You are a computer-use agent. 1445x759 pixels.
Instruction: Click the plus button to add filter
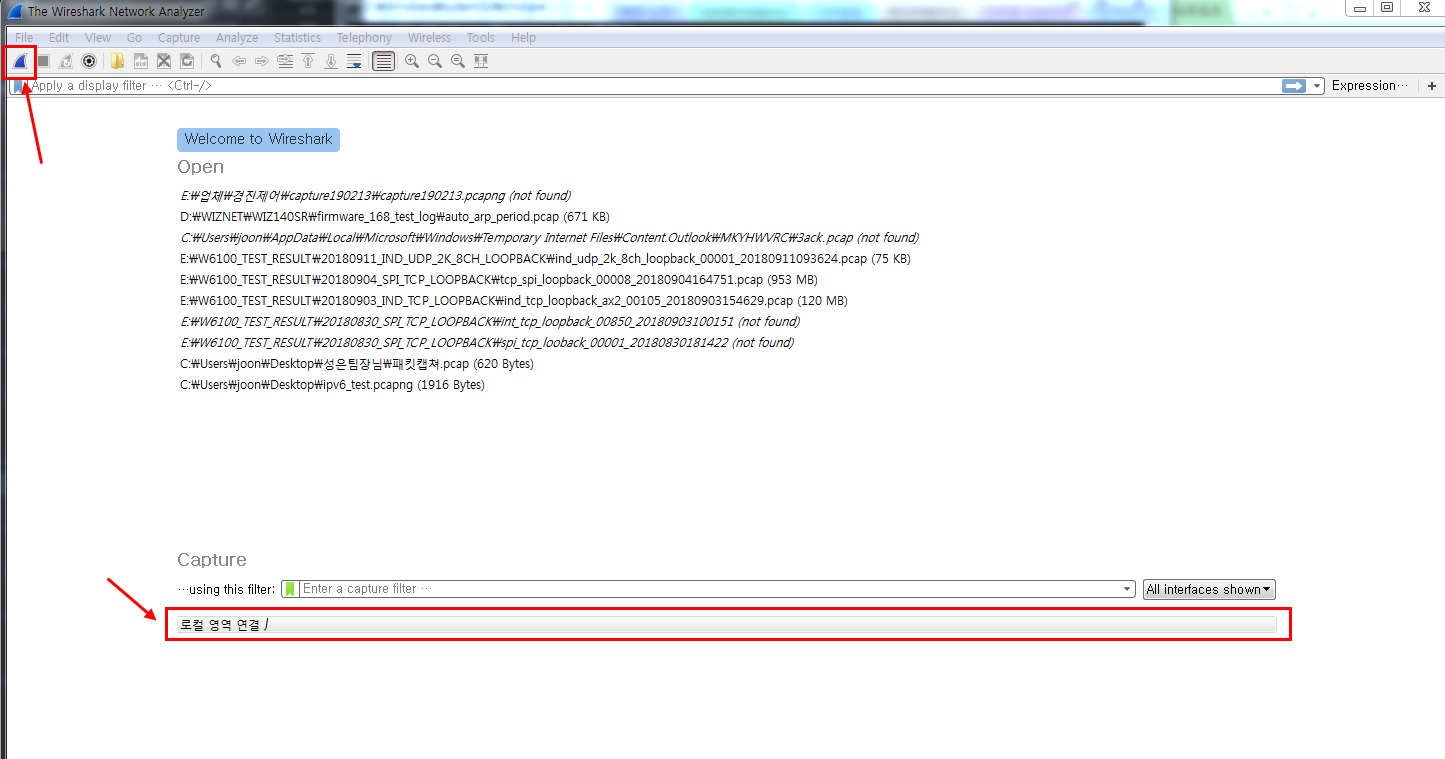(x=1432, y=86)
